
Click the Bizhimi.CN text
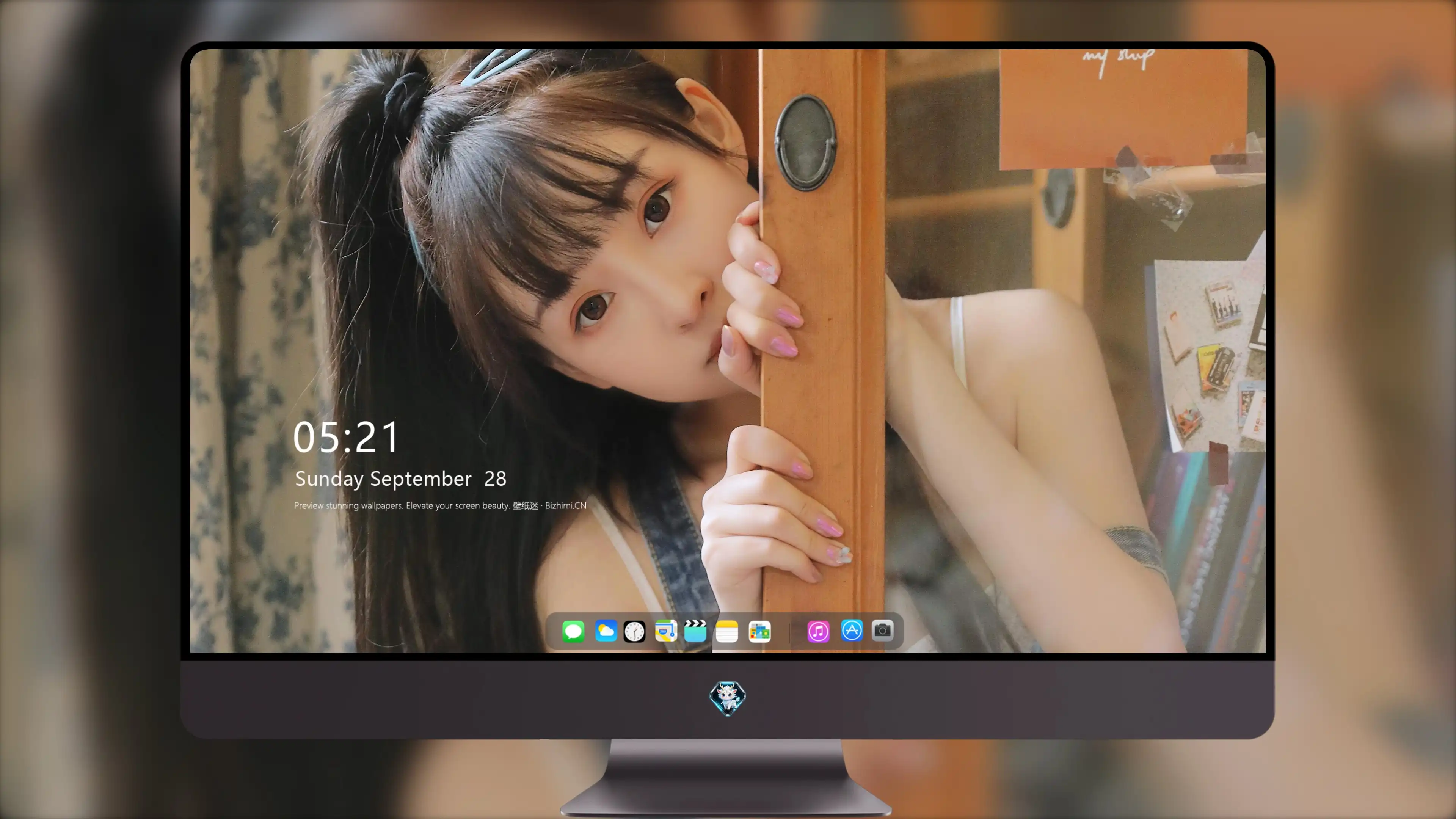tap(566, 505)
